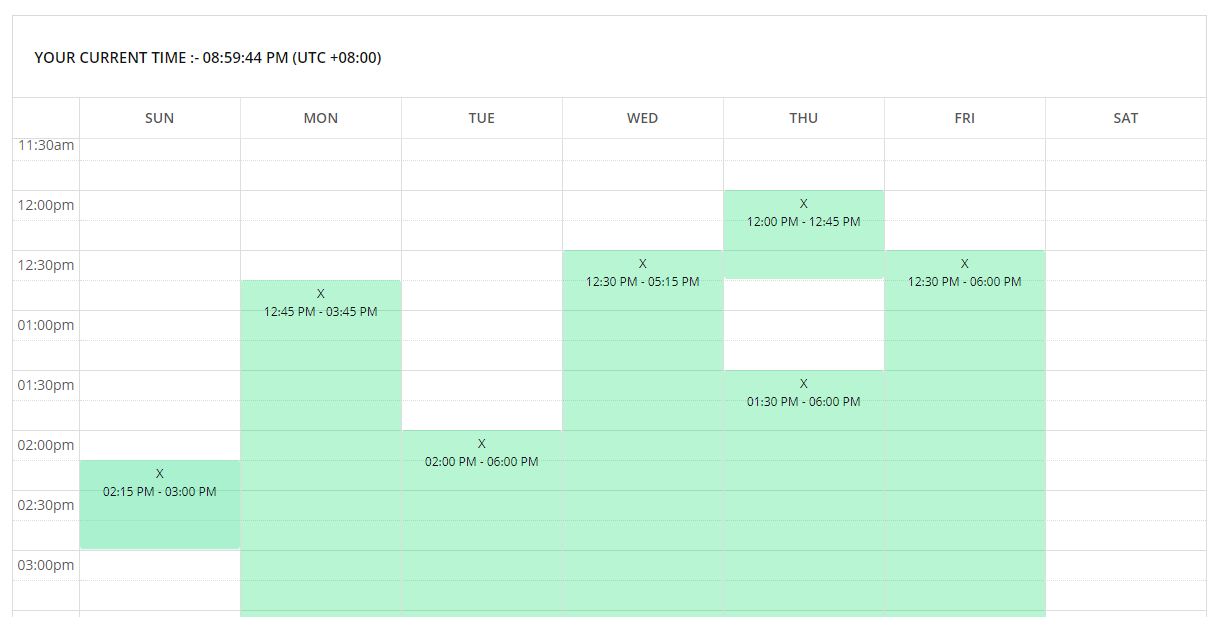The image size is (1217, 617).
Task: Click X on Tuesday 02:00 PM slot
Action: pyautogui.click(x=482, y=444)
